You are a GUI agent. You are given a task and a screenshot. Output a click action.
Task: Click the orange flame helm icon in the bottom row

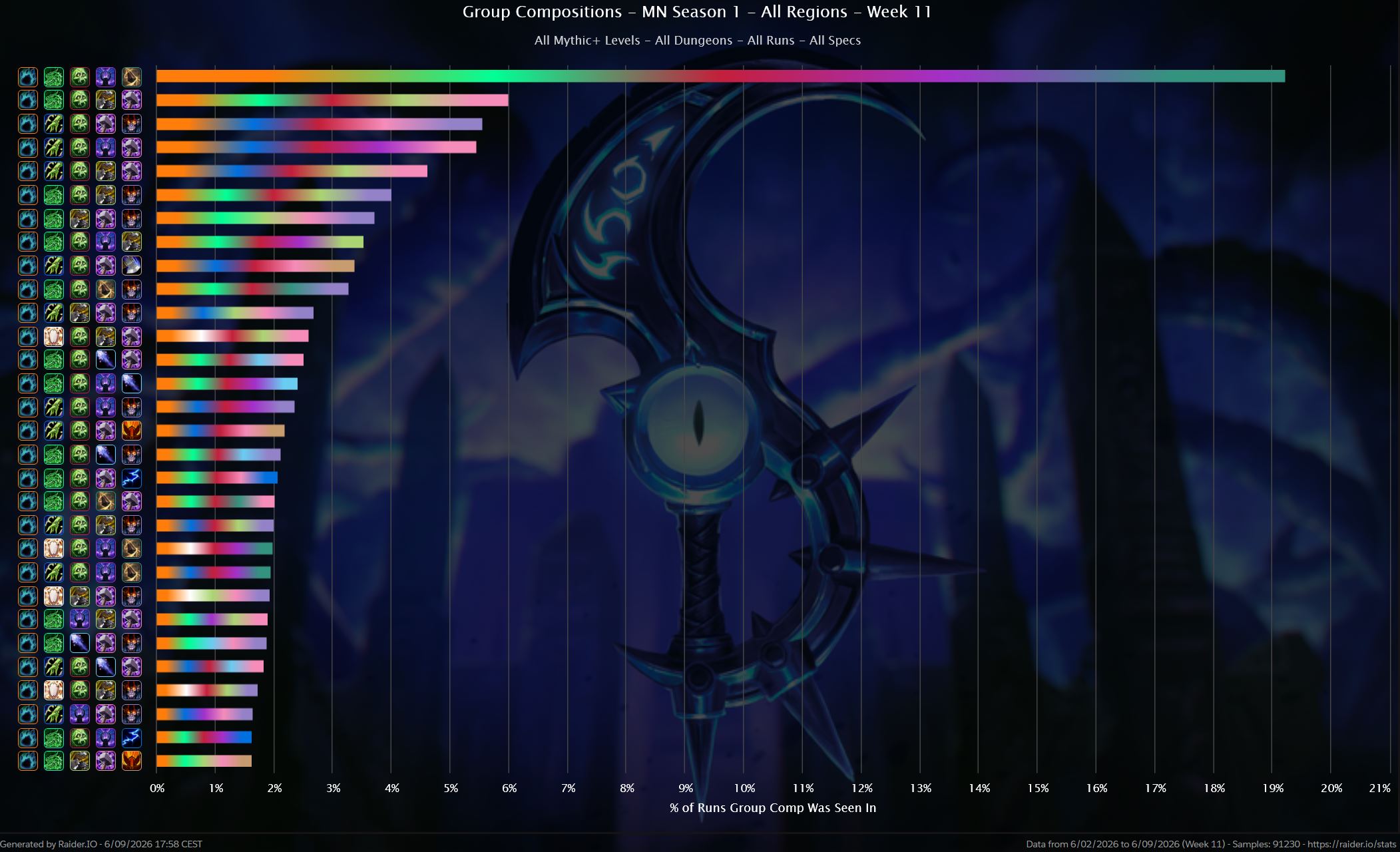(132, 761)
